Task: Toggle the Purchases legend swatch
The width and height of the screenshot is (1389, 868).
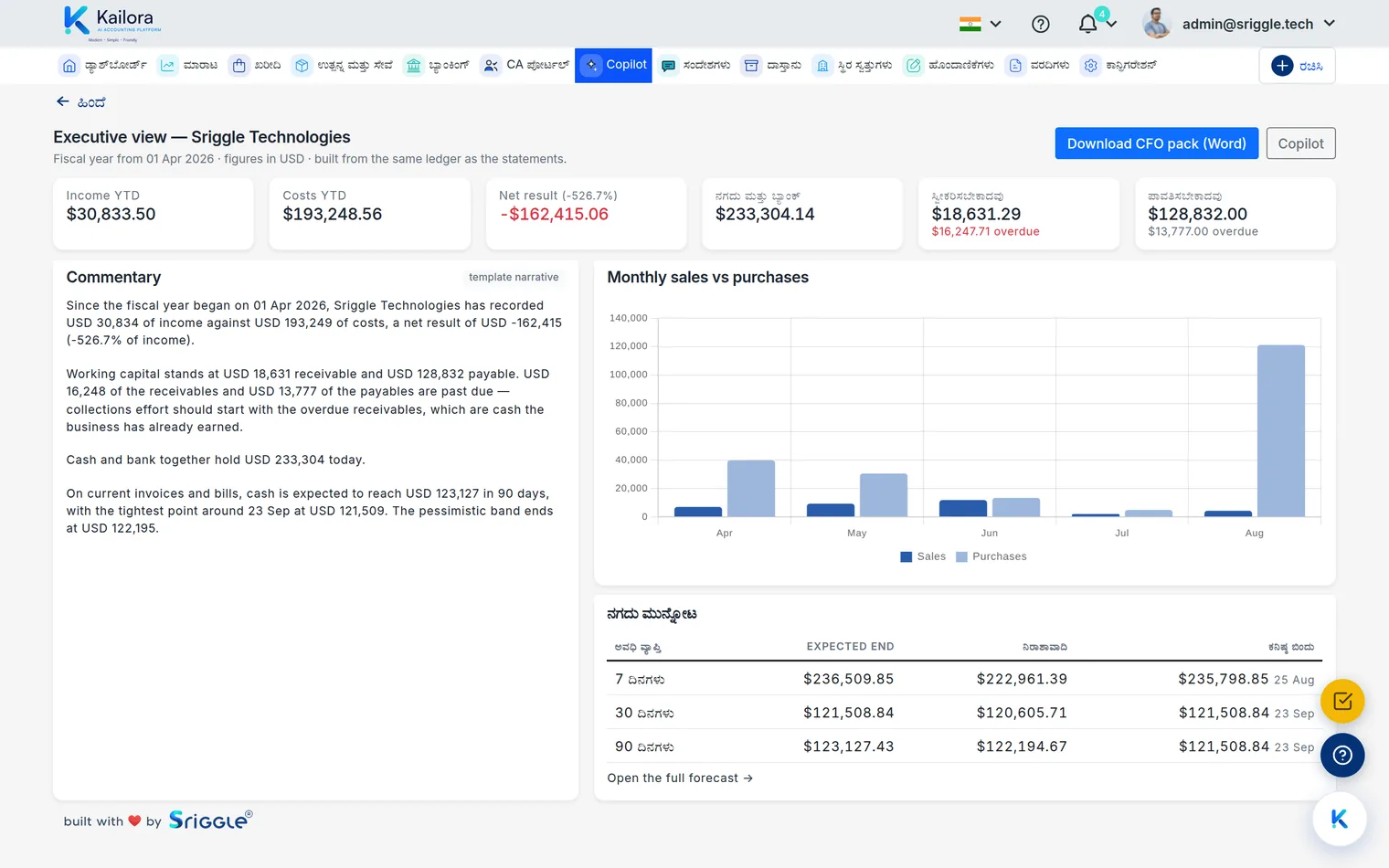Action: click(961, 556)
